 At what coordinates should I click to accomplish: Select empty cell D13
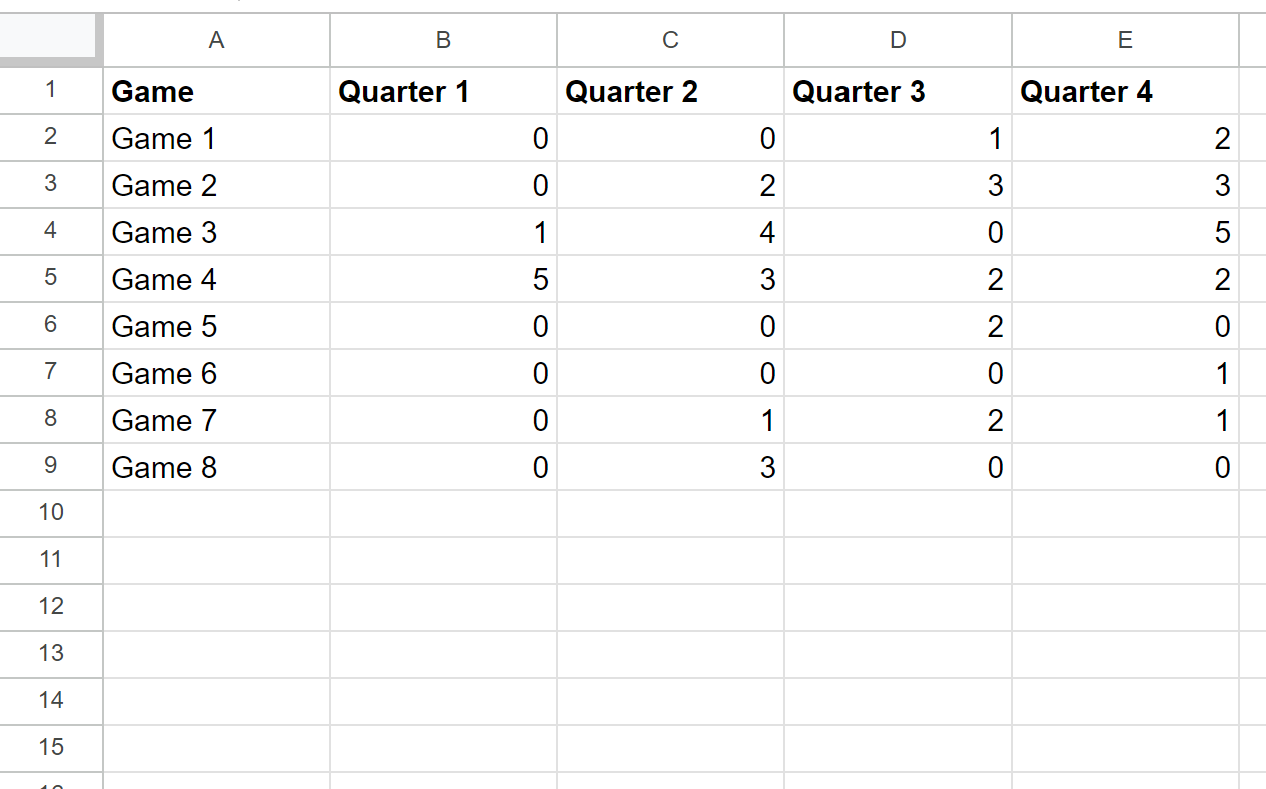coord(898,654)
